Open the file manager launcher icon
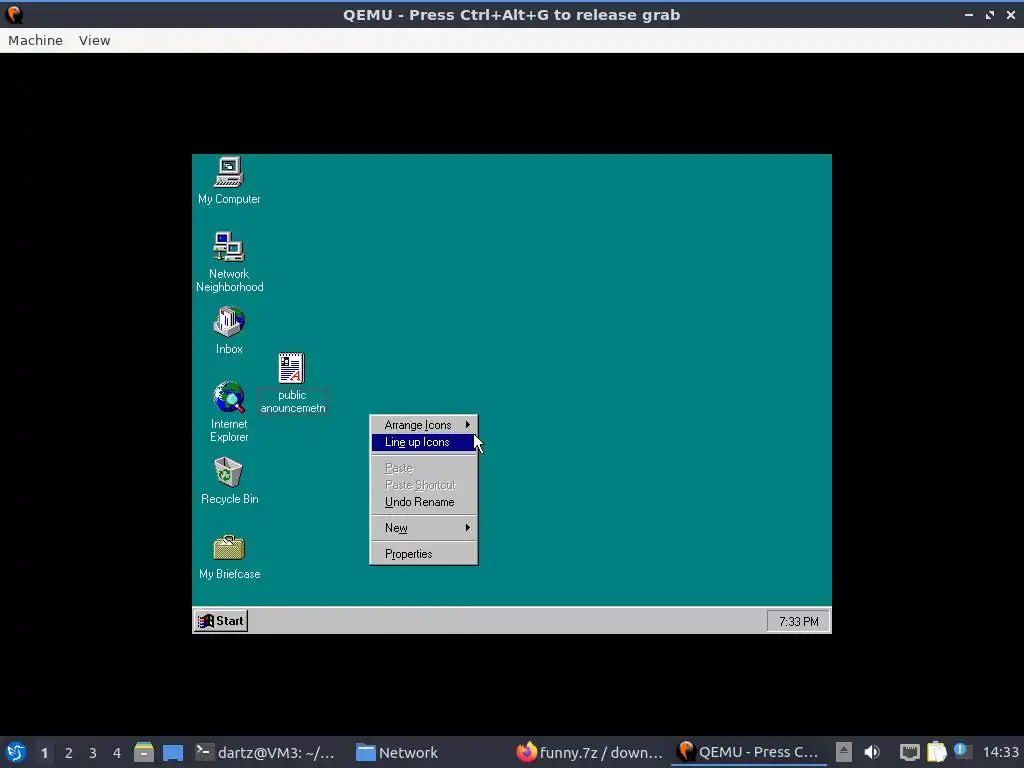This screenshot has height=768, width=1024. (144, 752)
